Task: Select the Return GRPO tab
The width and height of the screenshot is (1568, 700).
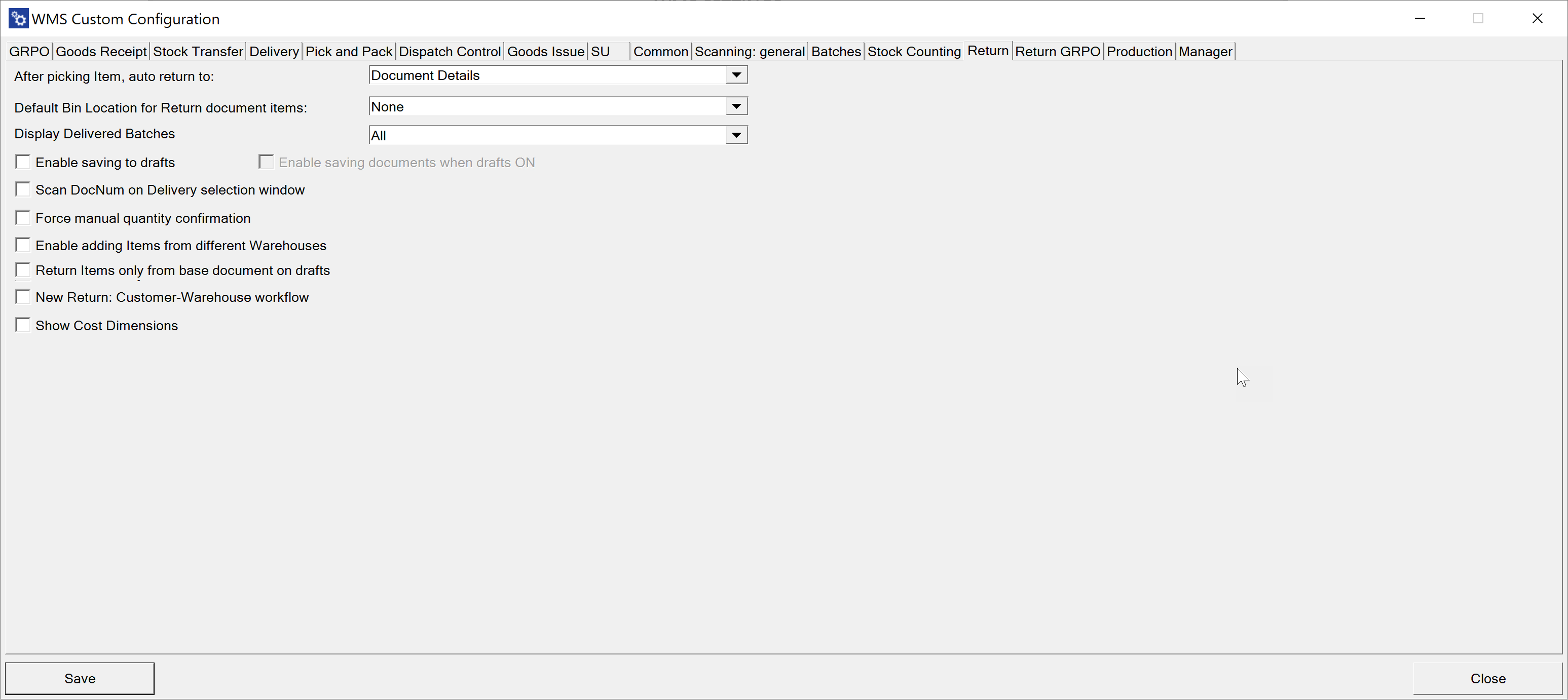Action: click(1057, 52)
